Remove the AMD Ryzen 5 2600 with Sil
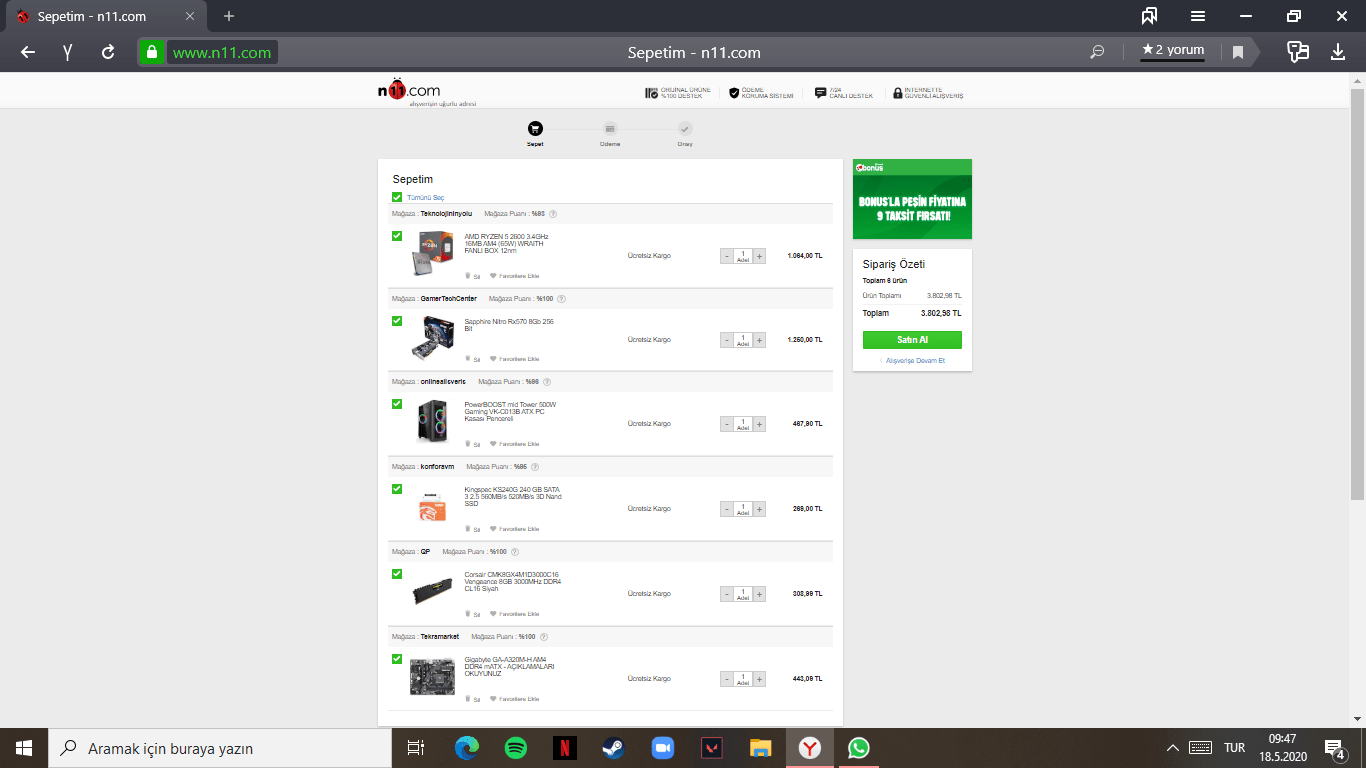Image resolution: width=1366 pixels, height=768 pixels. 472,276
